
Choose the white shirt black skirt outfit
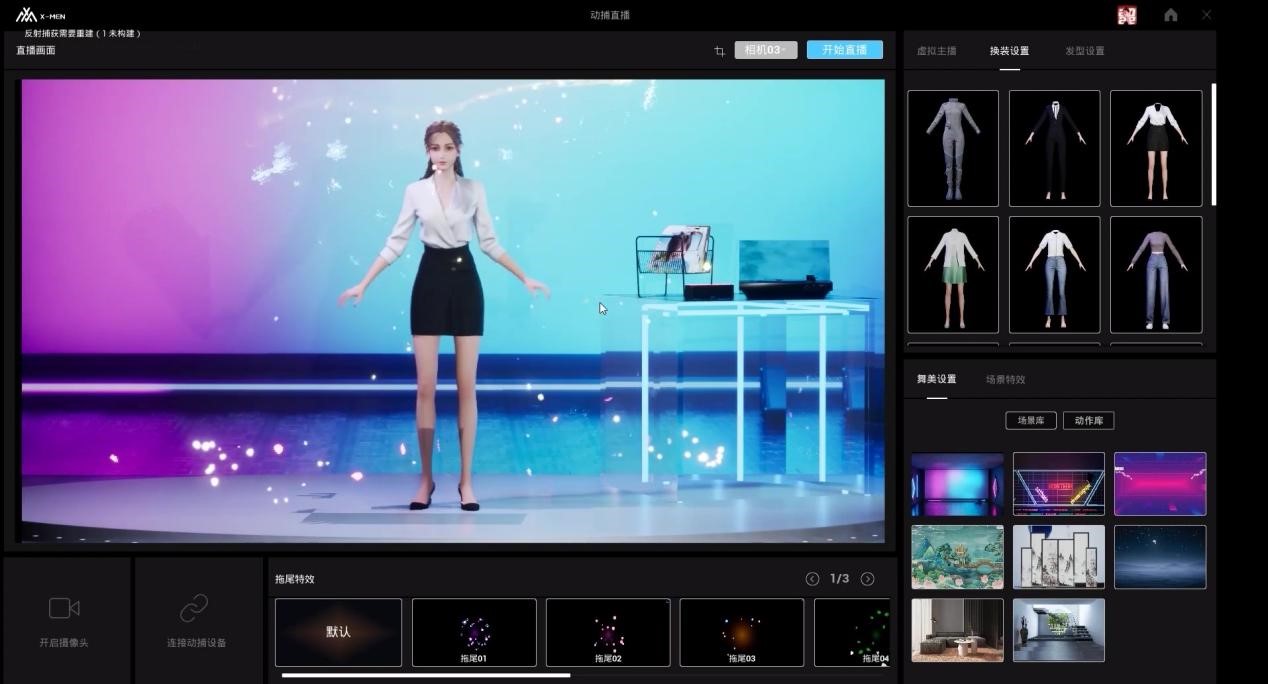point(1156,148)
